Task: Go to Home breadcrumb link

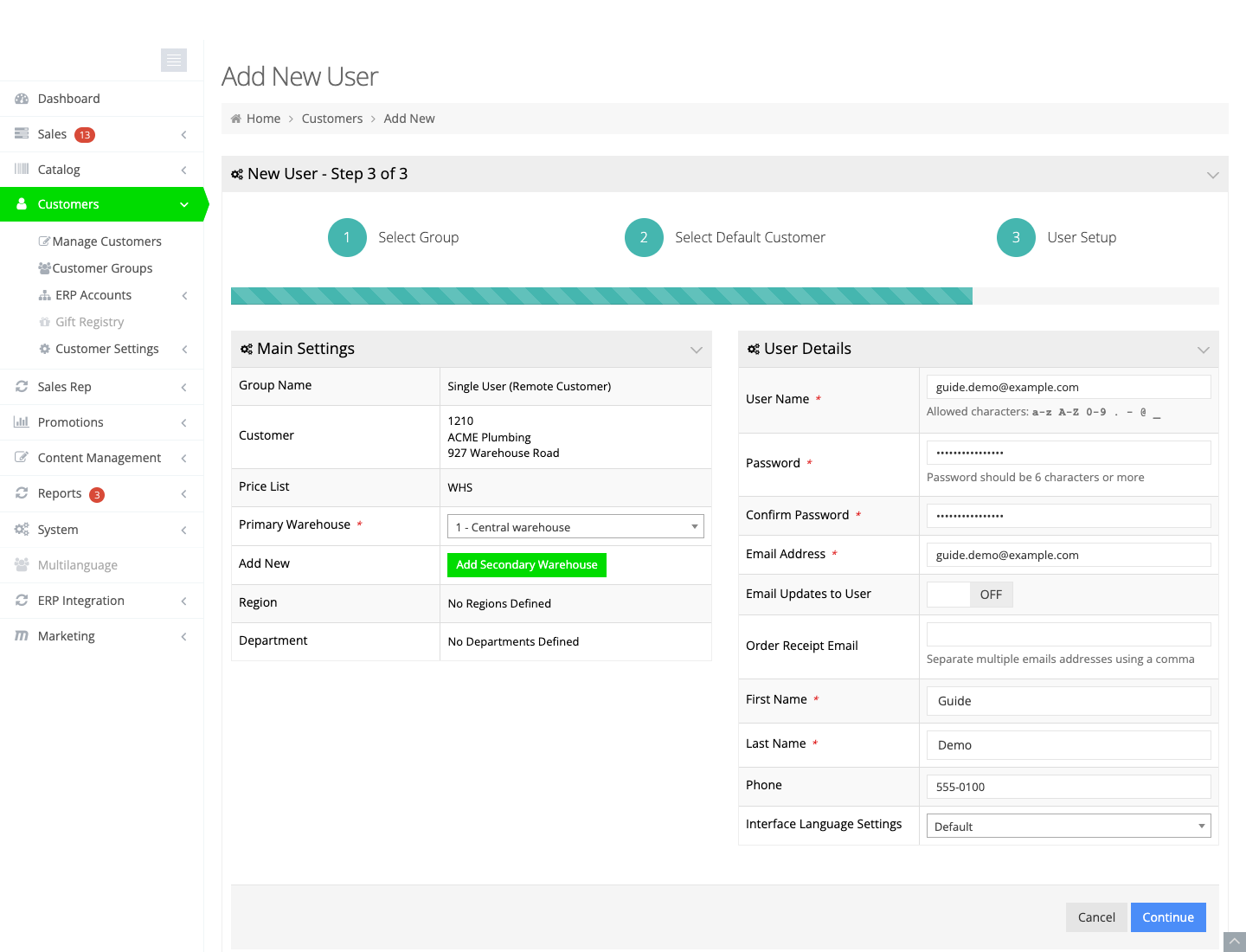Action: pos(264,119)
